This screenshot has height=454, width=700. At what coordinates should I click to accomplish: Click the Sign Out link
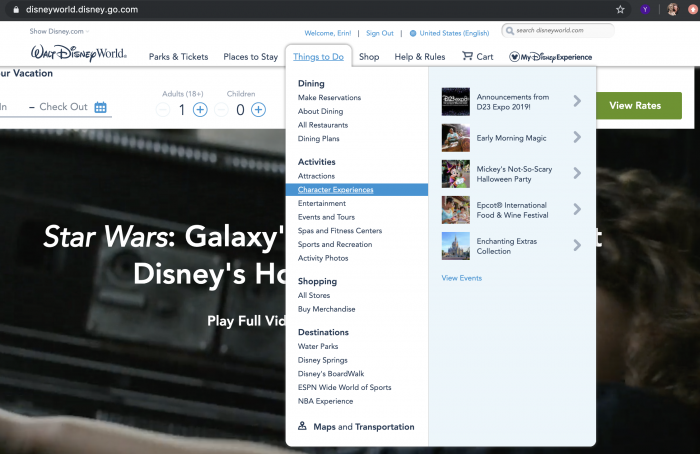[380, 33]
